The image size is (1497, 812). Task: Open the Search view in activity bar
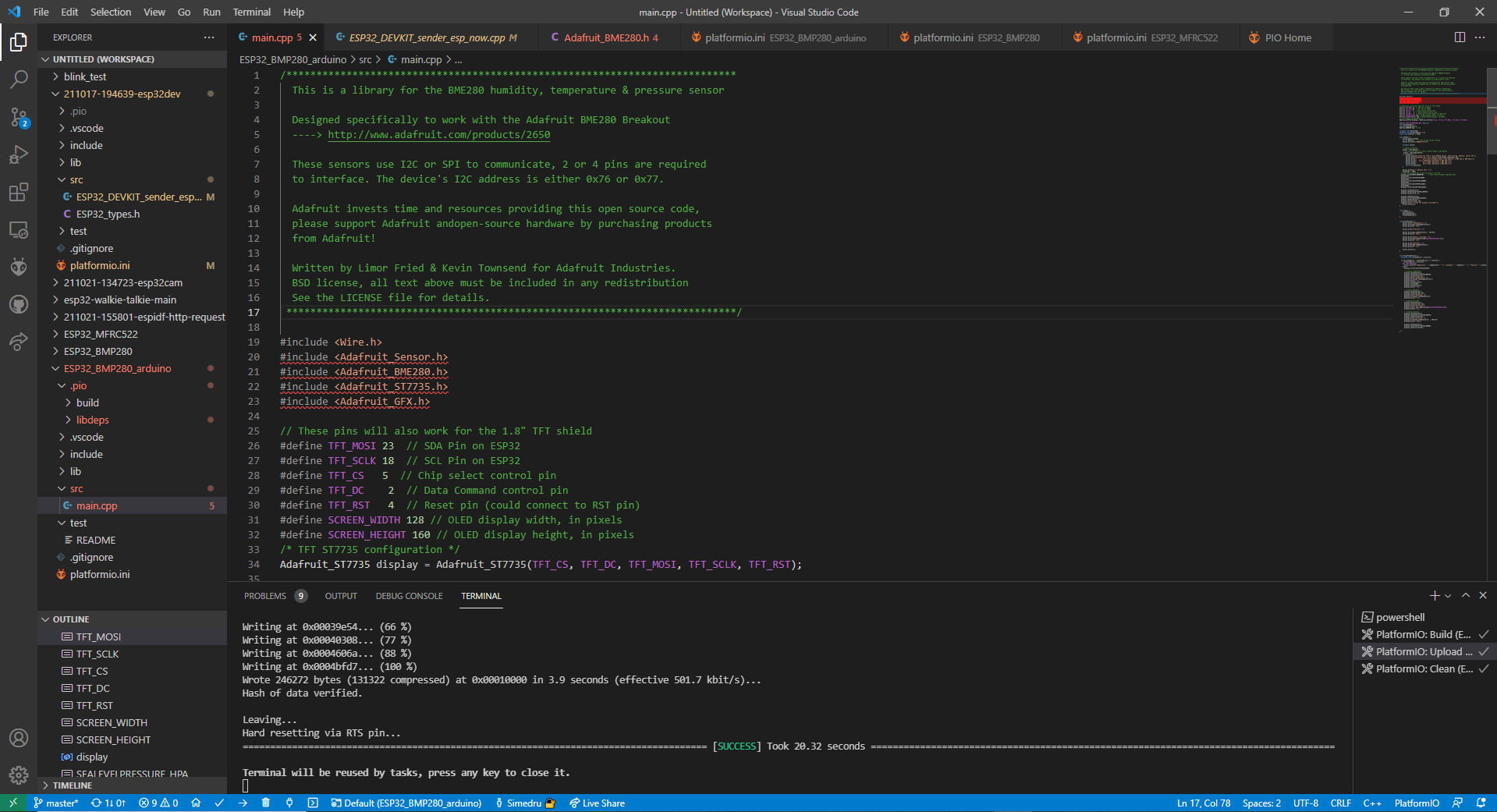tap(19, 79)
